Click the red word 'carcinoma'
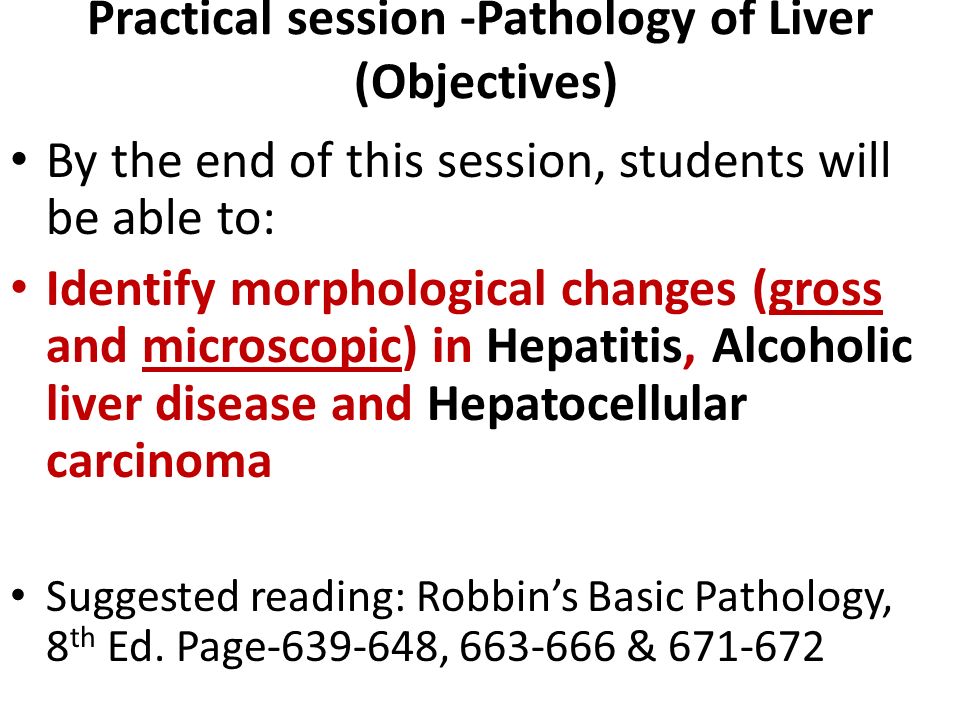This screenshot has height=720, width=960. click(x=159, y=461)
